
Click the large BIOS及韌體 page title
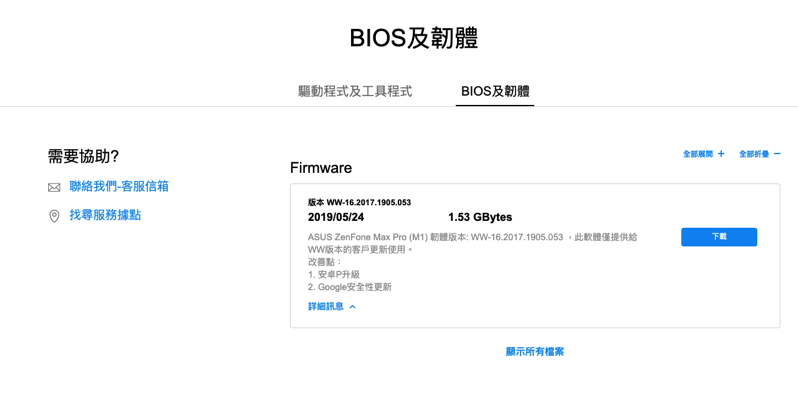pyautogui.click(x=413, y=38)
